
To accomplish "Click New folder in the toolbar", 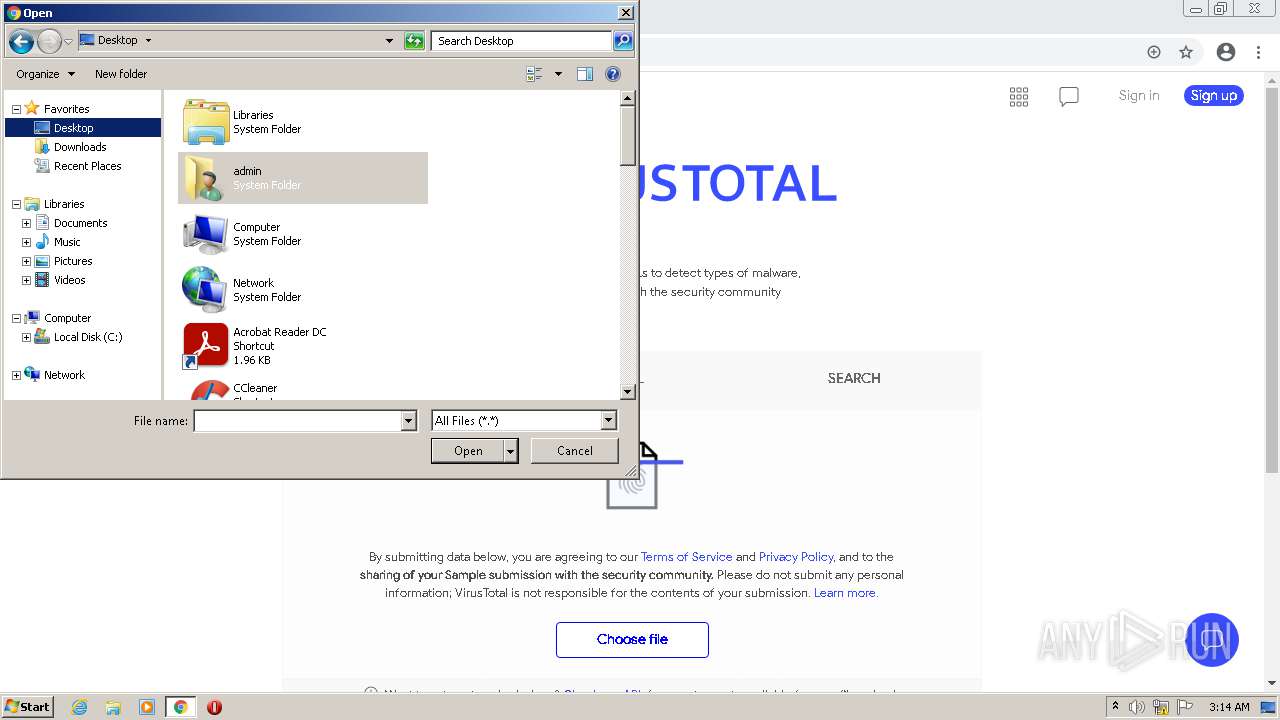I will pyautogui.click(x=121, y=74).
